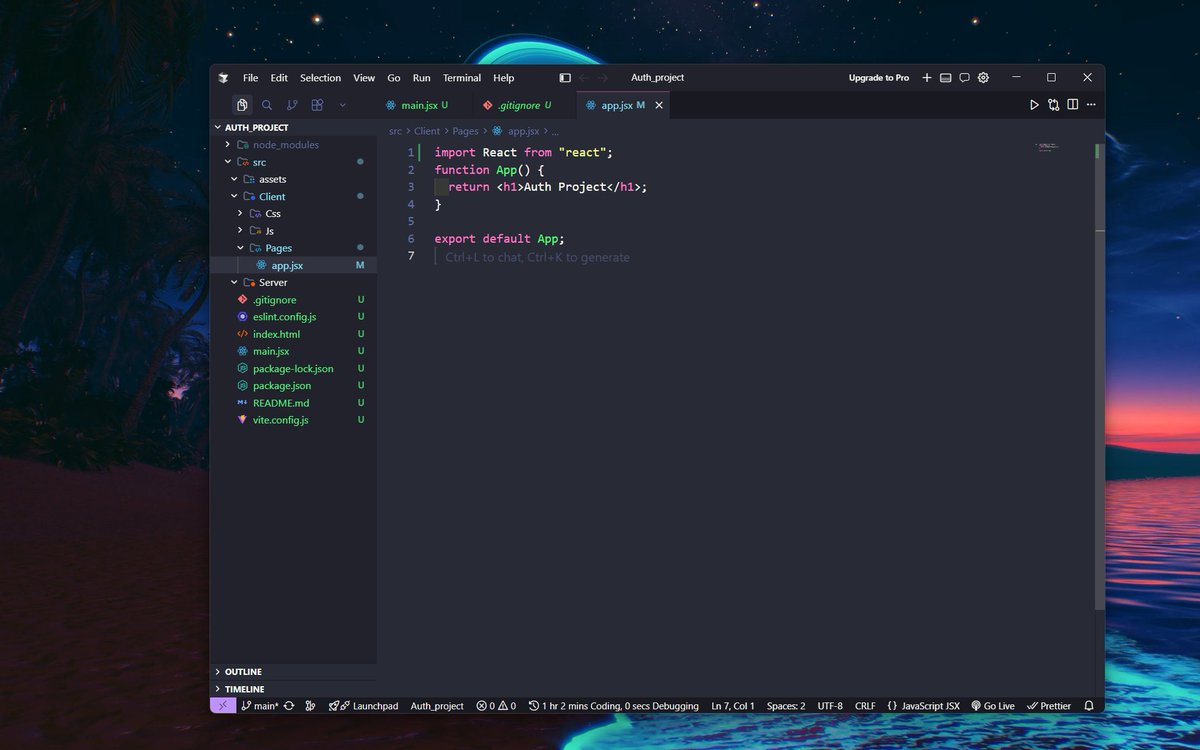Open package.json file

(x=293, y=386)
